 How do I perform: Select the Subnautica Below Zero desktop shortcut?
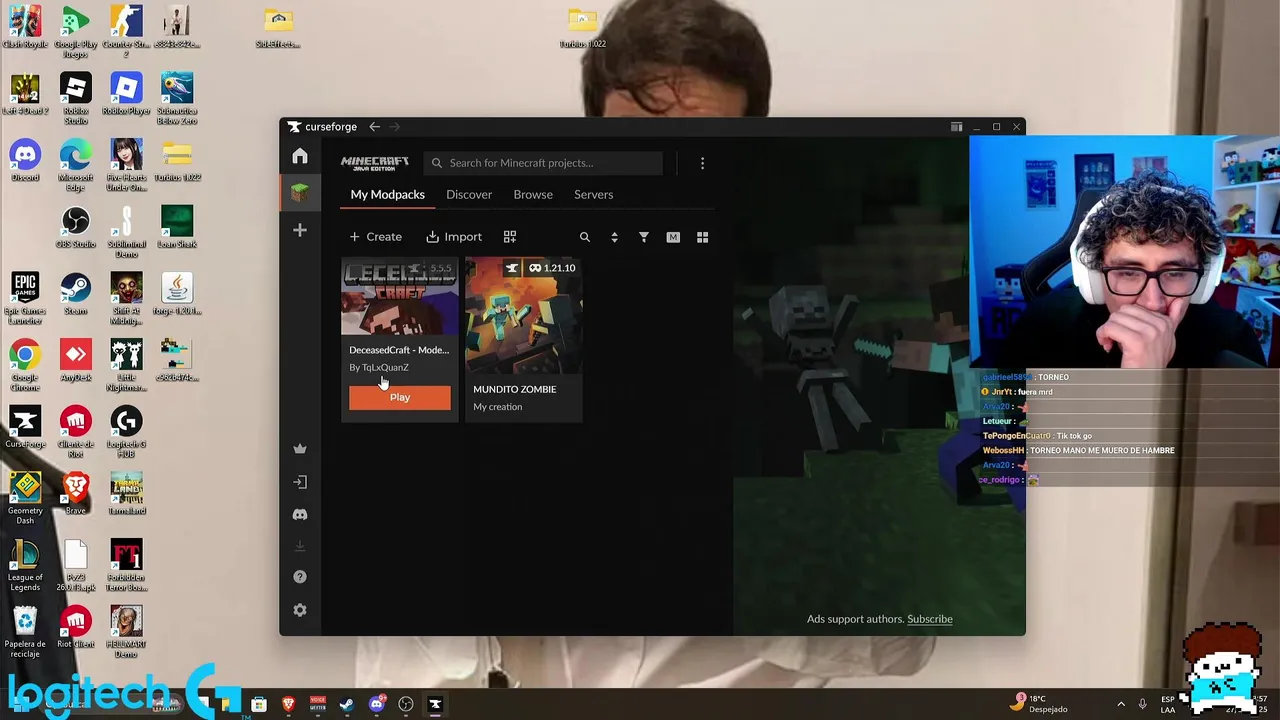click(x=177, y=98)
